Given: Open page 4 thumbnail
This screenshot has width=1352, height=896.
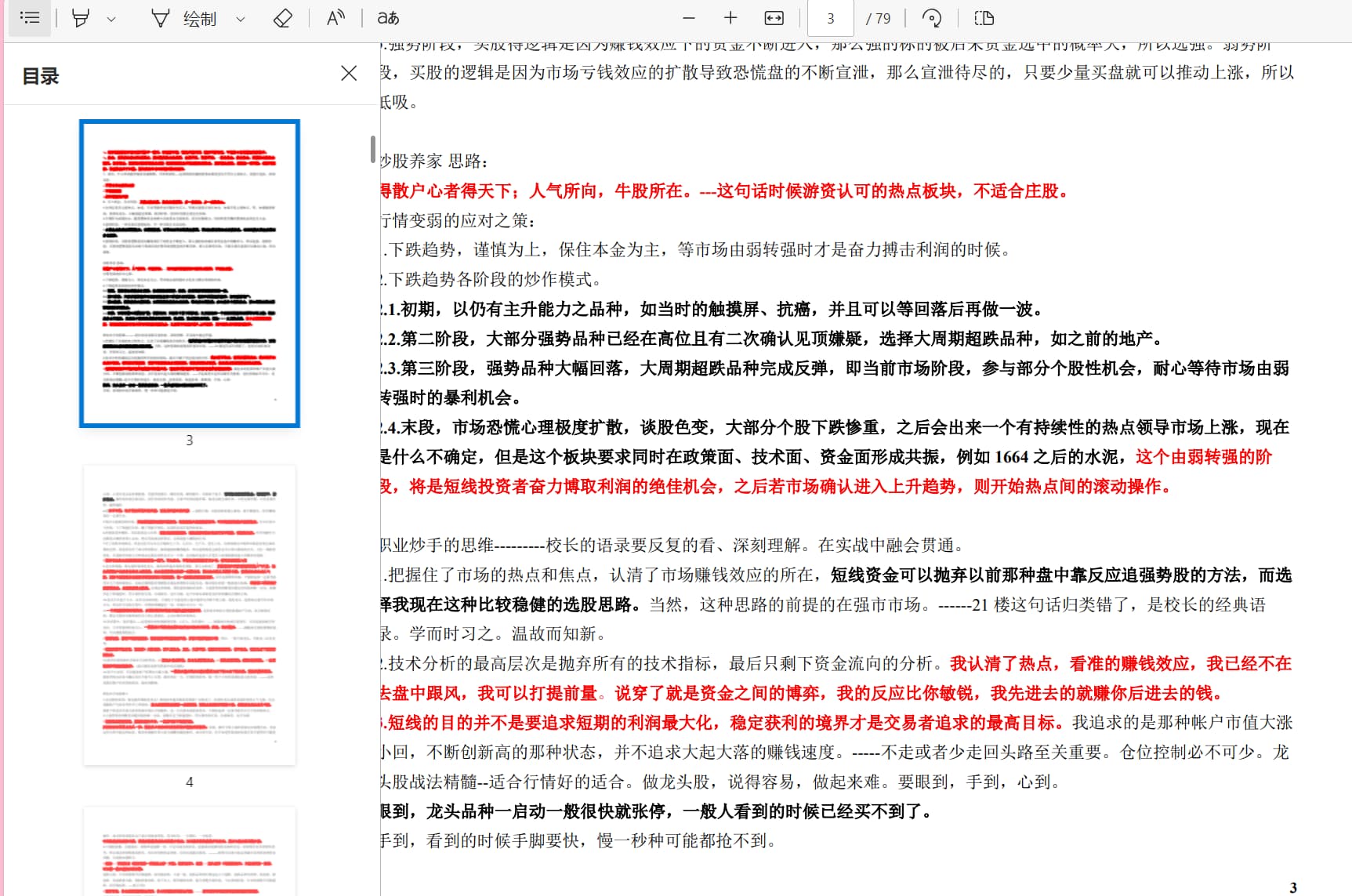Looking at the screenshot, I should click(189, 615).
